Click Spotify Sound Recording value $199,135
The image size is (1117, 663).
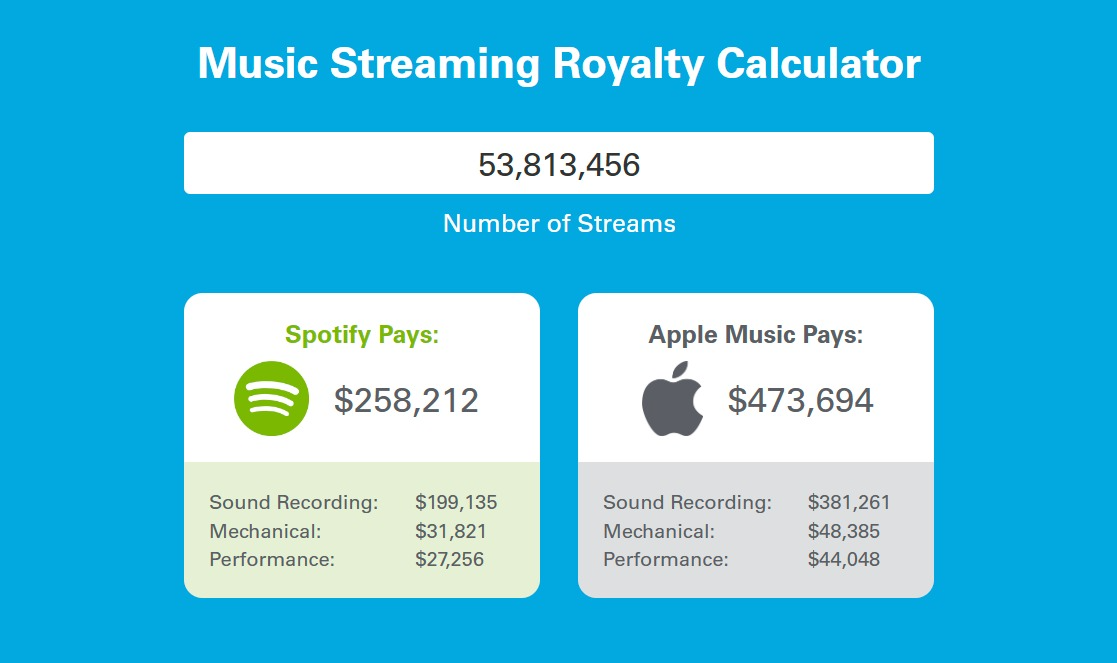(456, 502)
